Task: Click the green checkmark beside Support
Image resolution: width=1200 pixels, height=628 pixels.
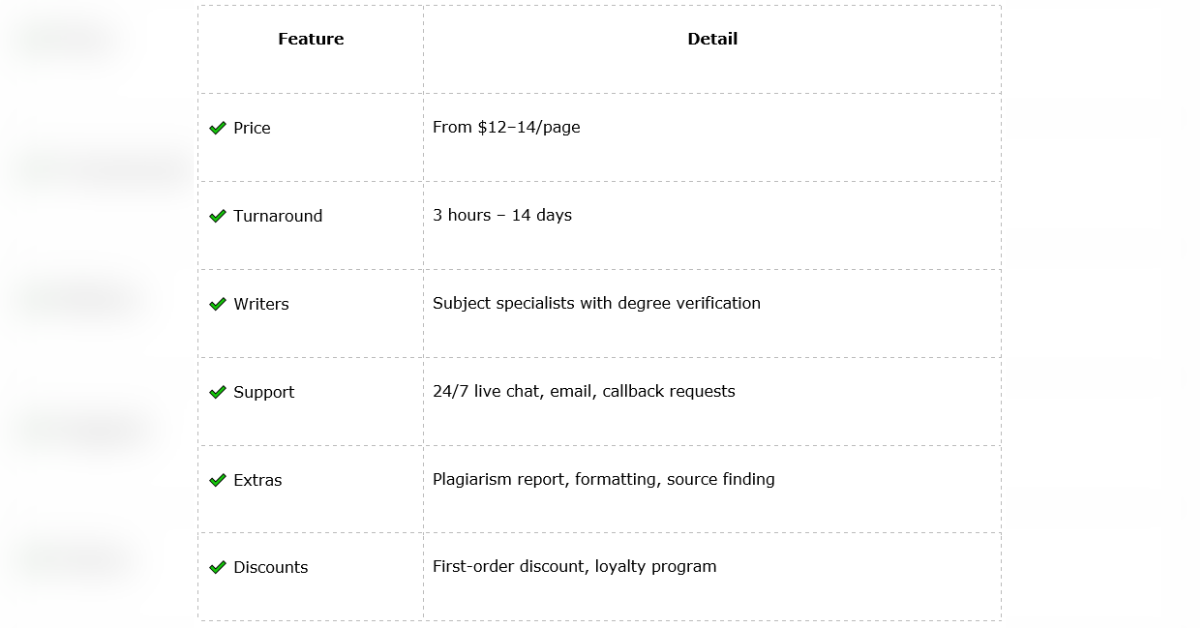Action: pos(217,392)
